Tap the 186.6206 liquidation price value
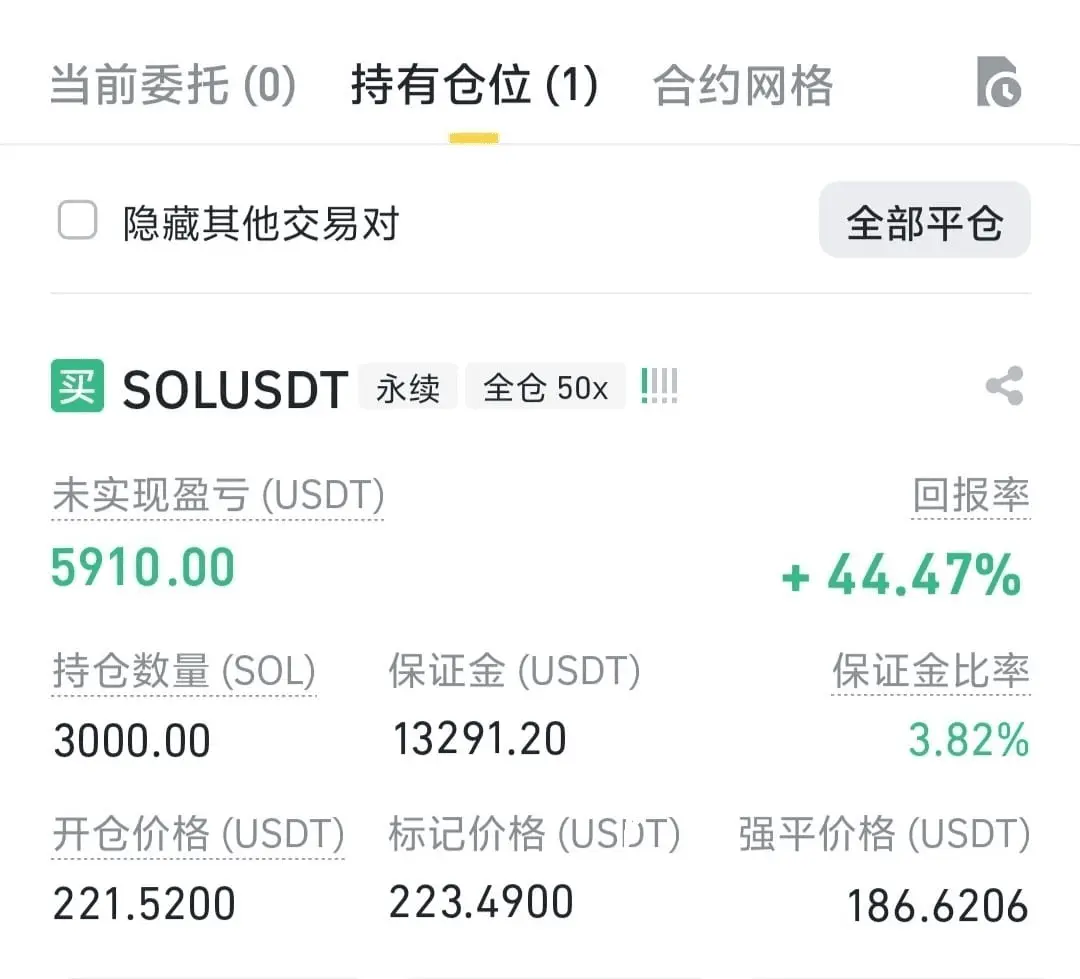The height and width of the screenshot is (979, 1080). 937,905
